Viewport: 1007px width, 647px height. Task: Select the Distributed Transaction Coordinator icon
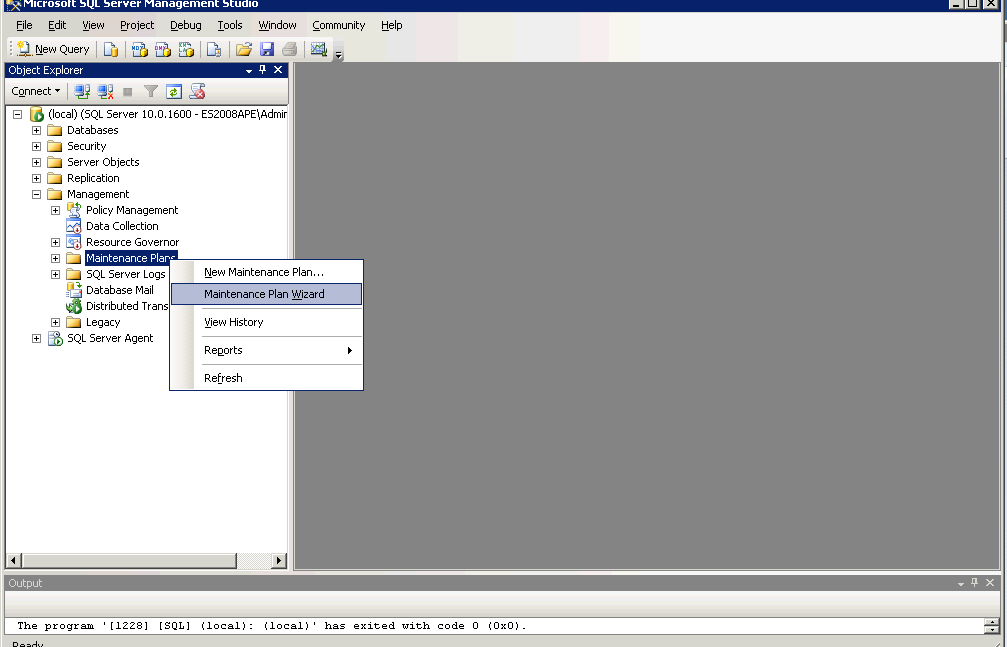pos(74,306)
